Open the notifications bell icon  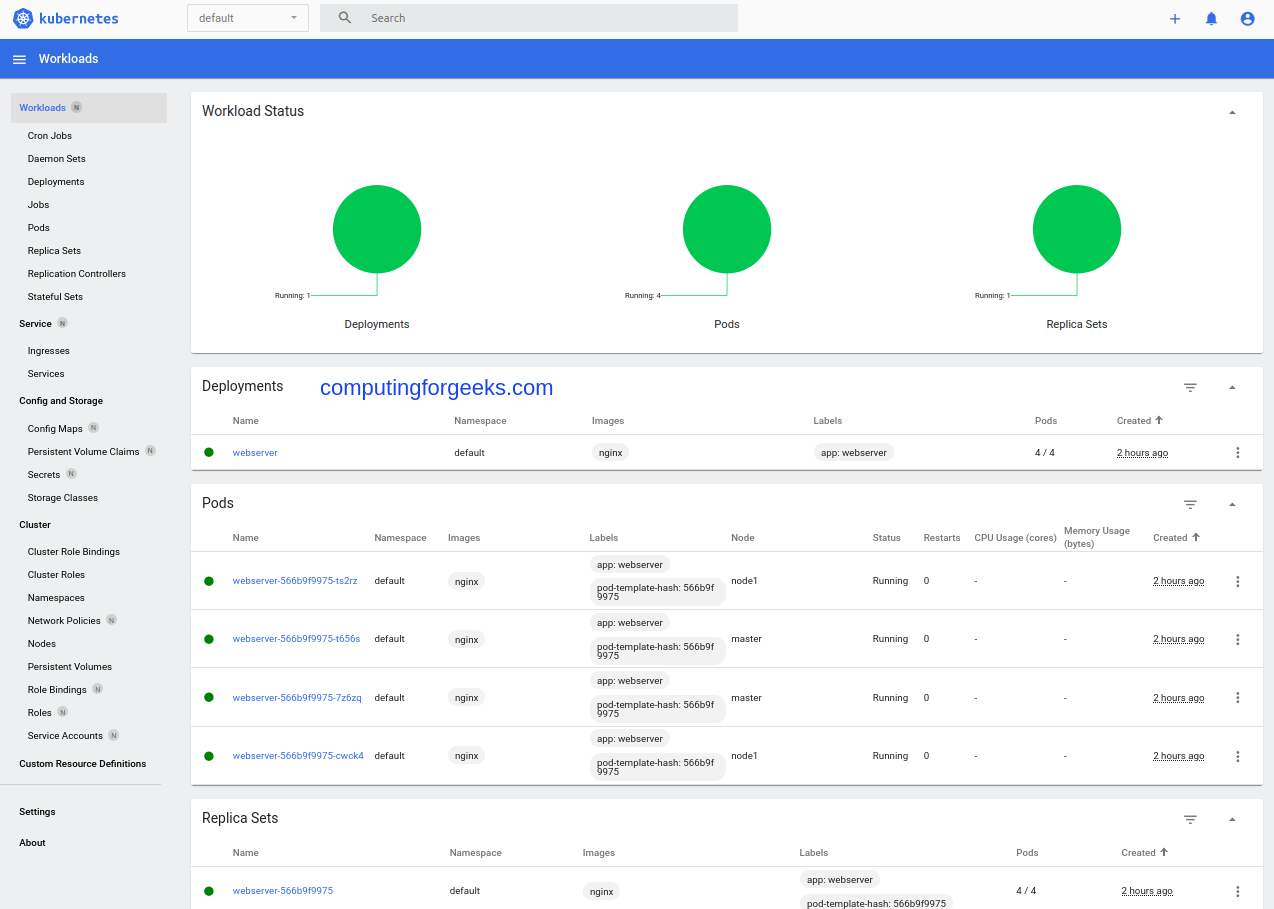point(1211,18)
